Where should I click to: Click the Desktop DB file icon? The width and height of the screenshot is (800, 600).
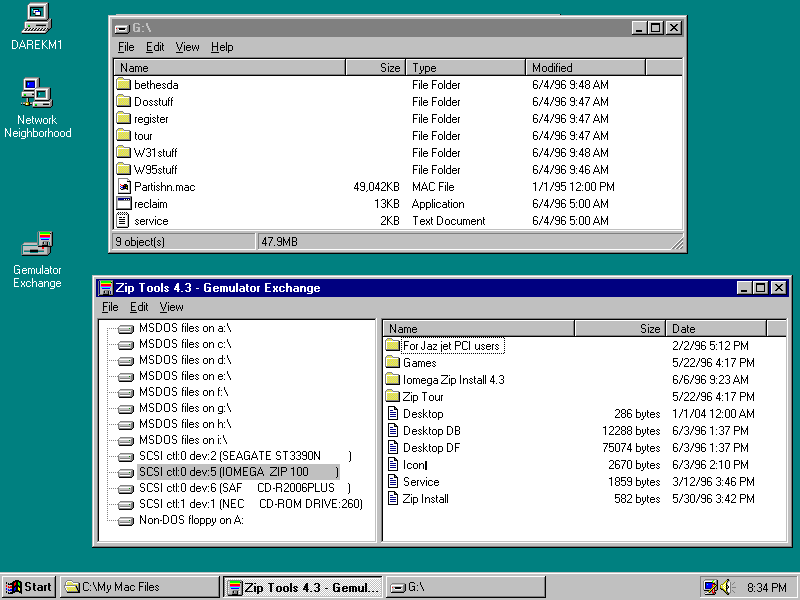(393, 430)
